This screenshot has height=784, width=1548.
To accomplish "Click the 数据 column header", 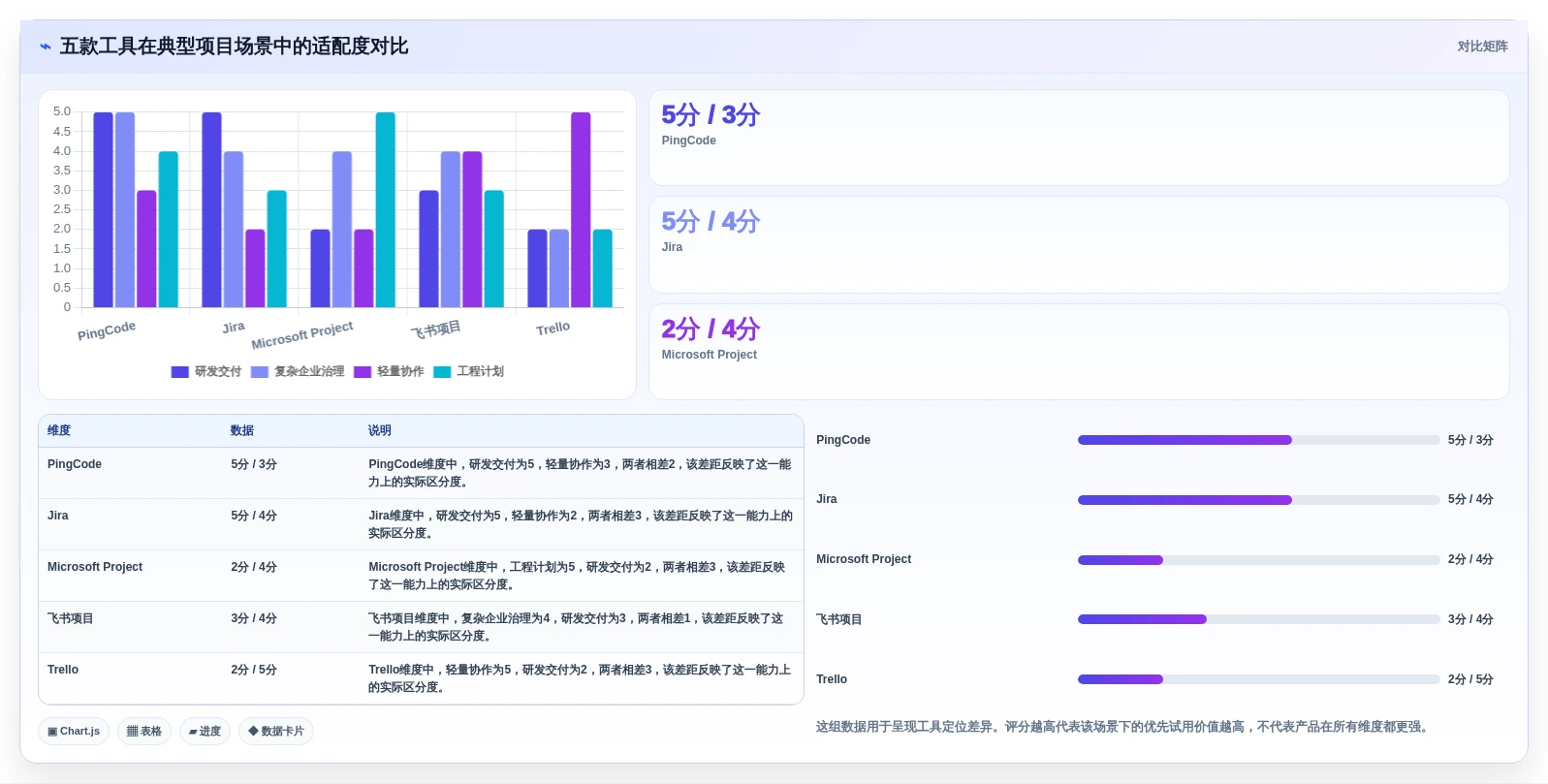I will (x=242, y=430).
